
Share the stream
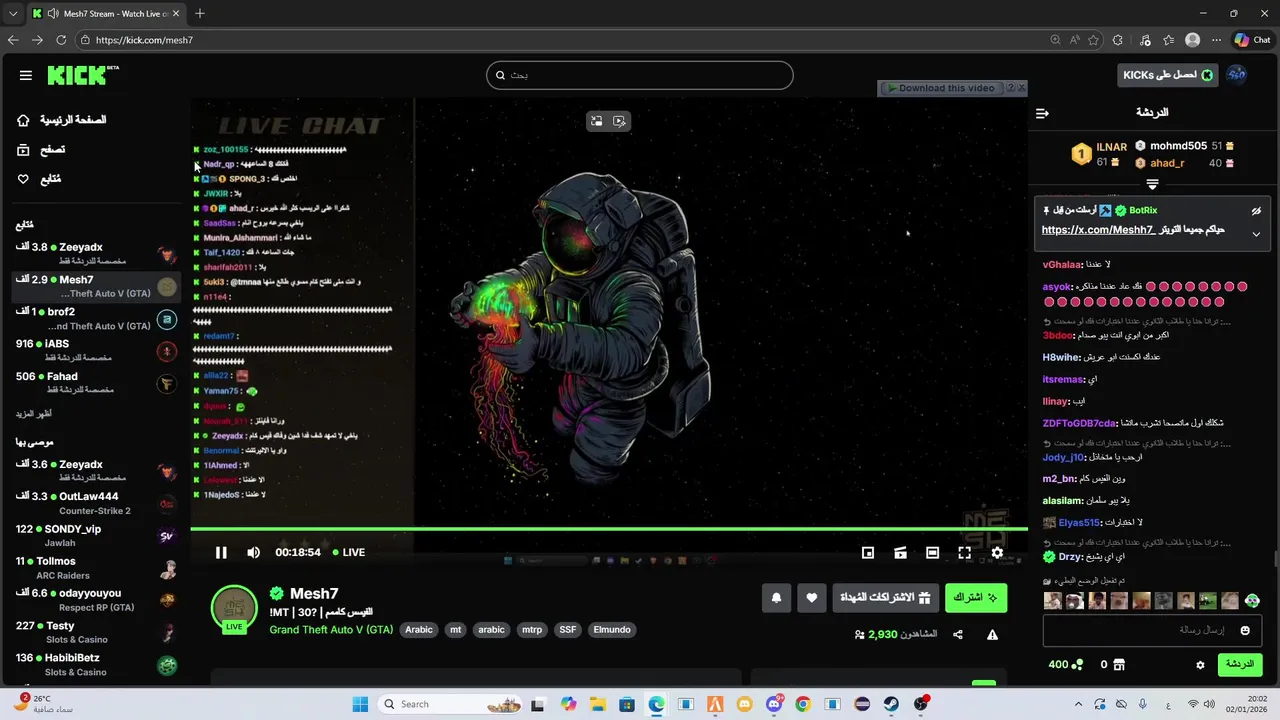coord(958,635)
